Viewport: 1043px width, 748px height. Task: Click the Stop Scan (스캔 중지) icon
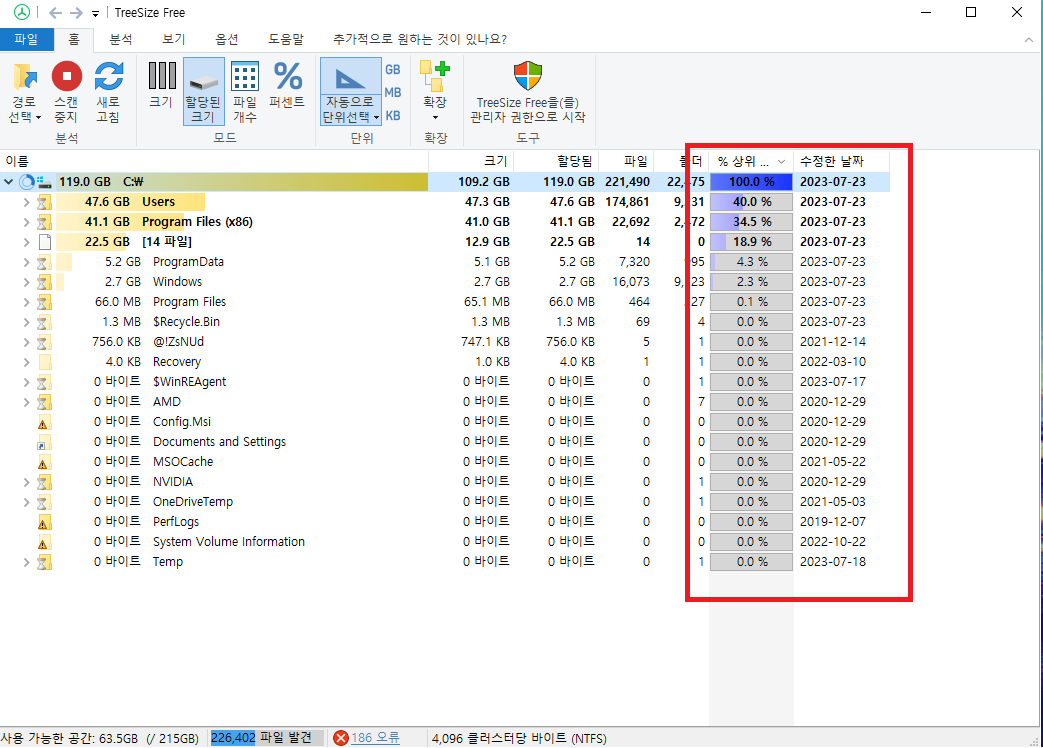67,77
